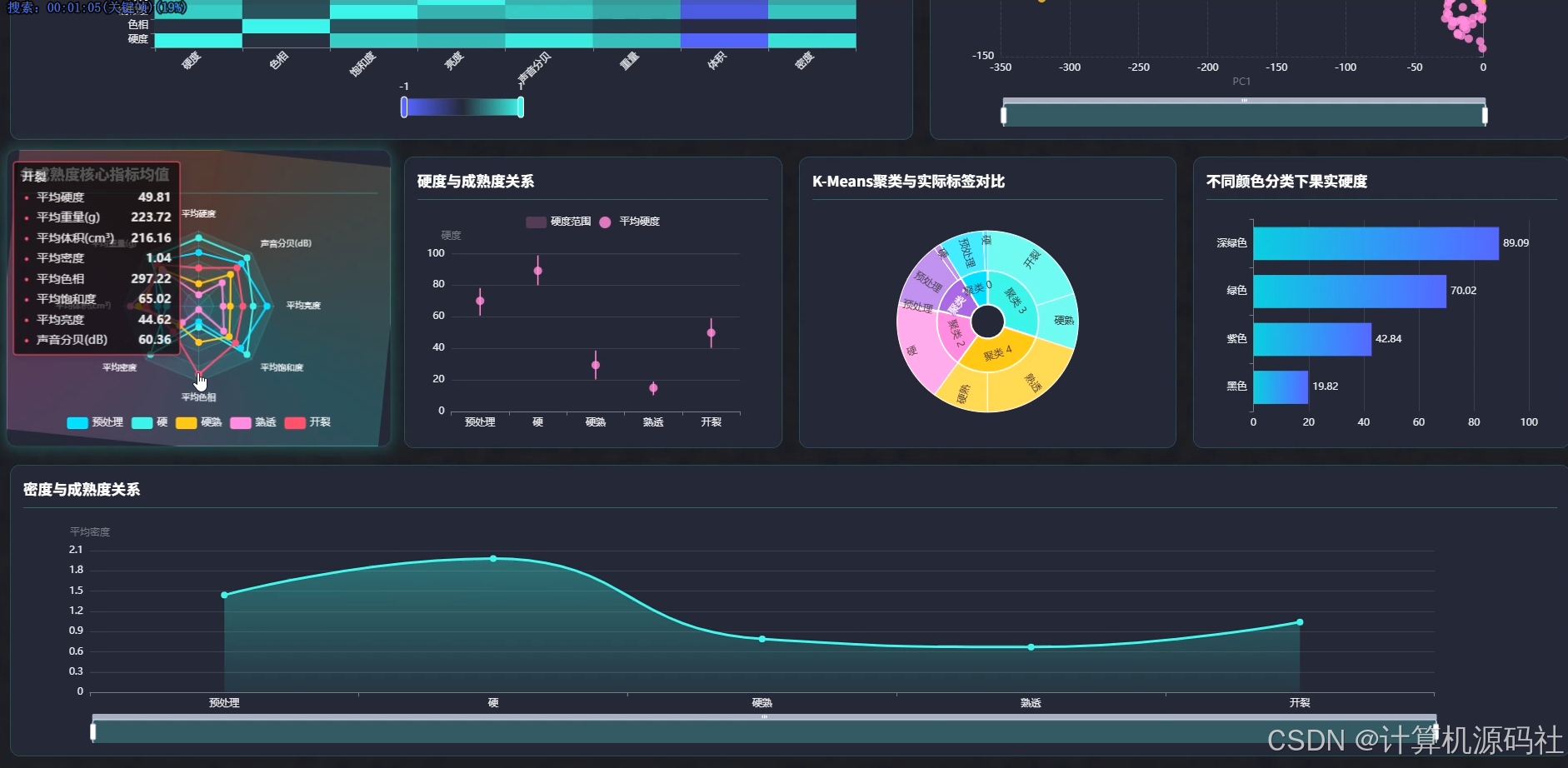The width and height of the screenshot is (1568, 768).
Task: Click the 密度与成熟度关系 title
Action: pos(82,490)
